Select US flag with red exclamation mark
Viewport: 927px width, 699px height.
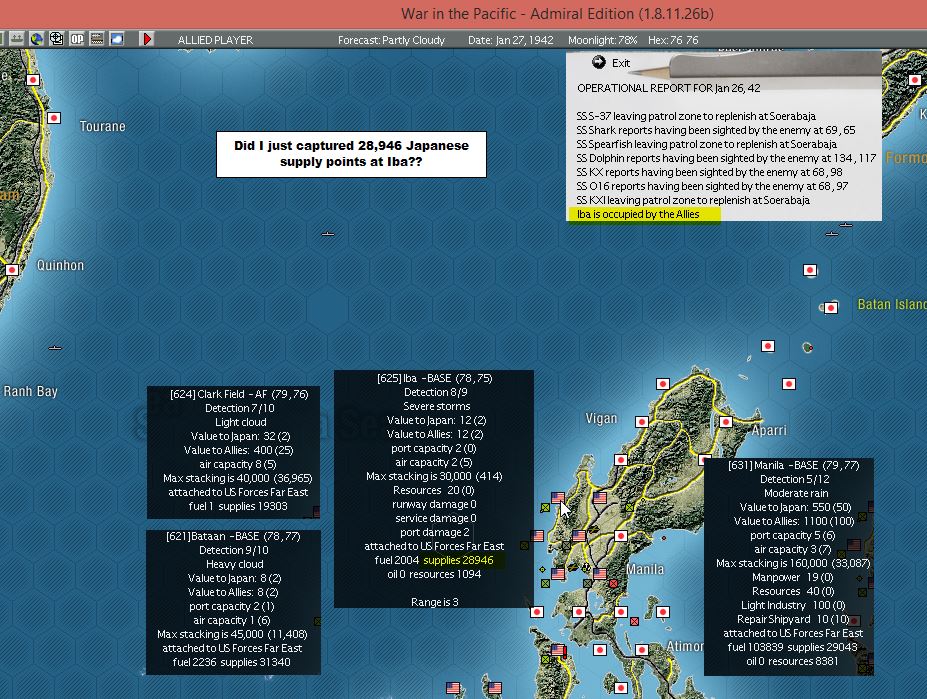pos(559,651)
